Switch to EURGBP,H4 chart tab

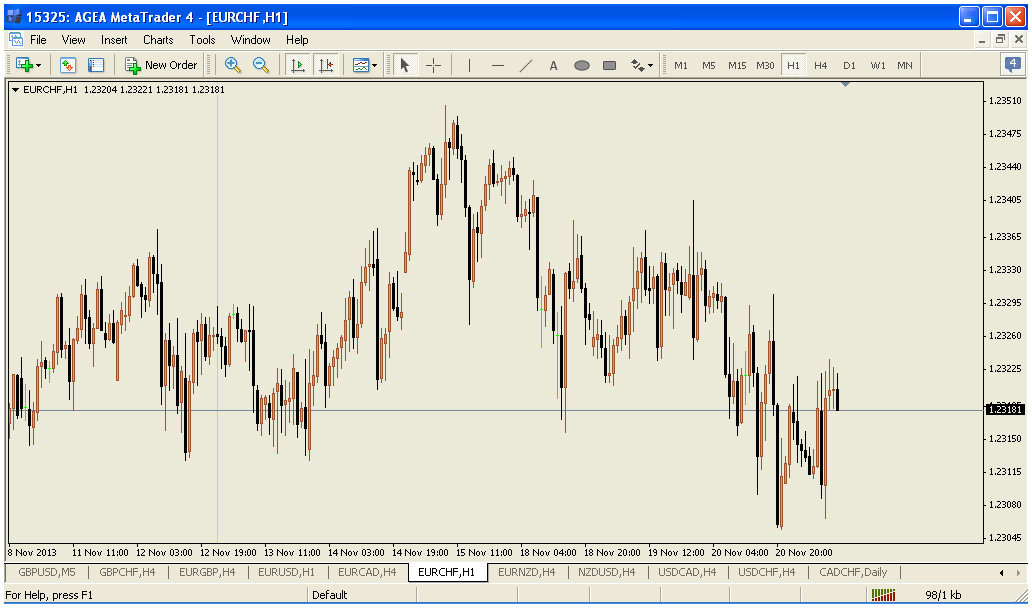click(207, 572)
